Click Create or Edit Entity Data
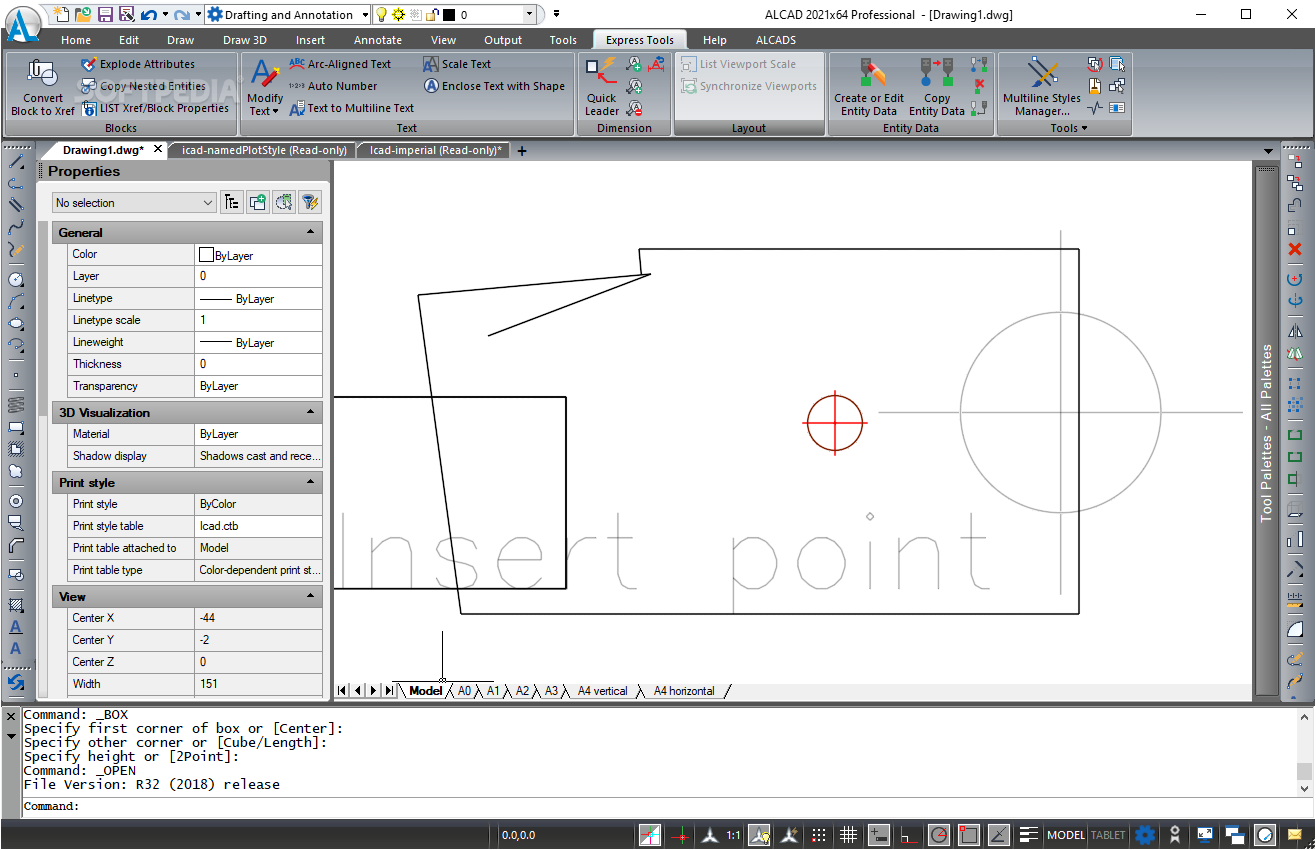This screenshot has height=850, width=1316. (869, 87)
